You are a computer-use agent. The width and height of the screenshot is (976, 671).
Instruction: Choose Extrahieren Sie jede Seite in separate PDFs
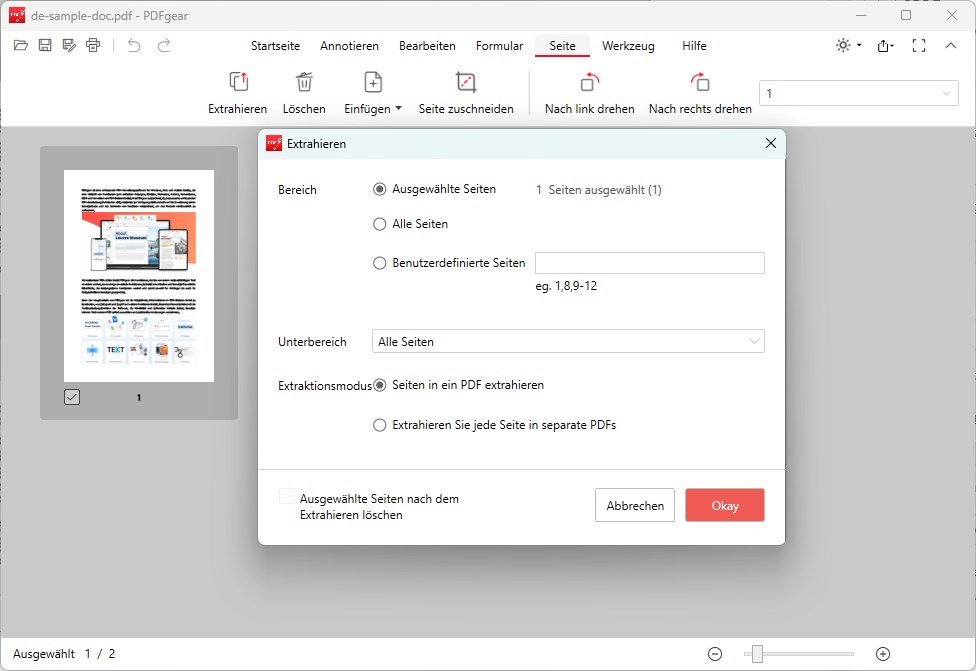pos(380,424)
